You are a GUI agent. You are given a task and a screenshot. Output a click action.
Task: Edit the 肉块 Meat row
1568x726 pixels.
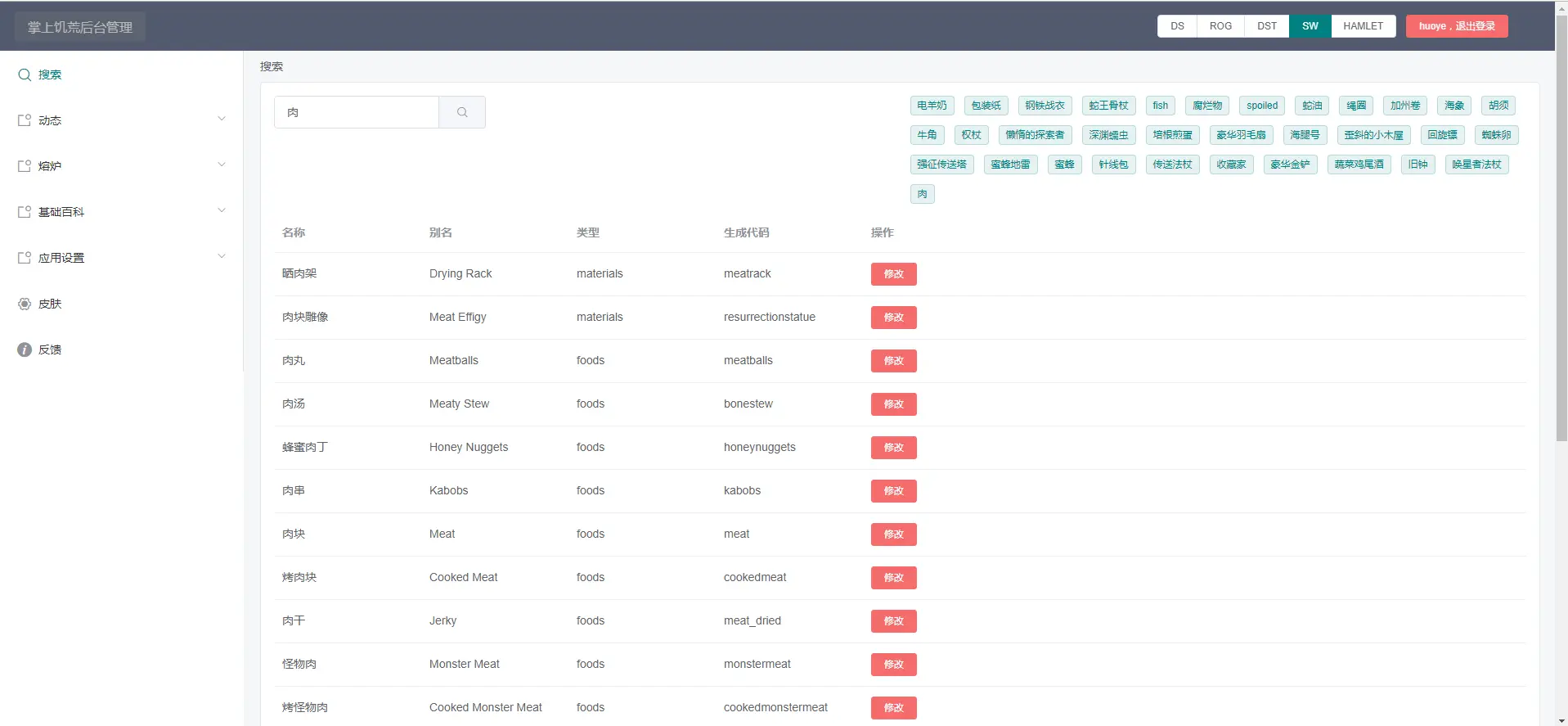pyautogui.click(x=893, y=534)
